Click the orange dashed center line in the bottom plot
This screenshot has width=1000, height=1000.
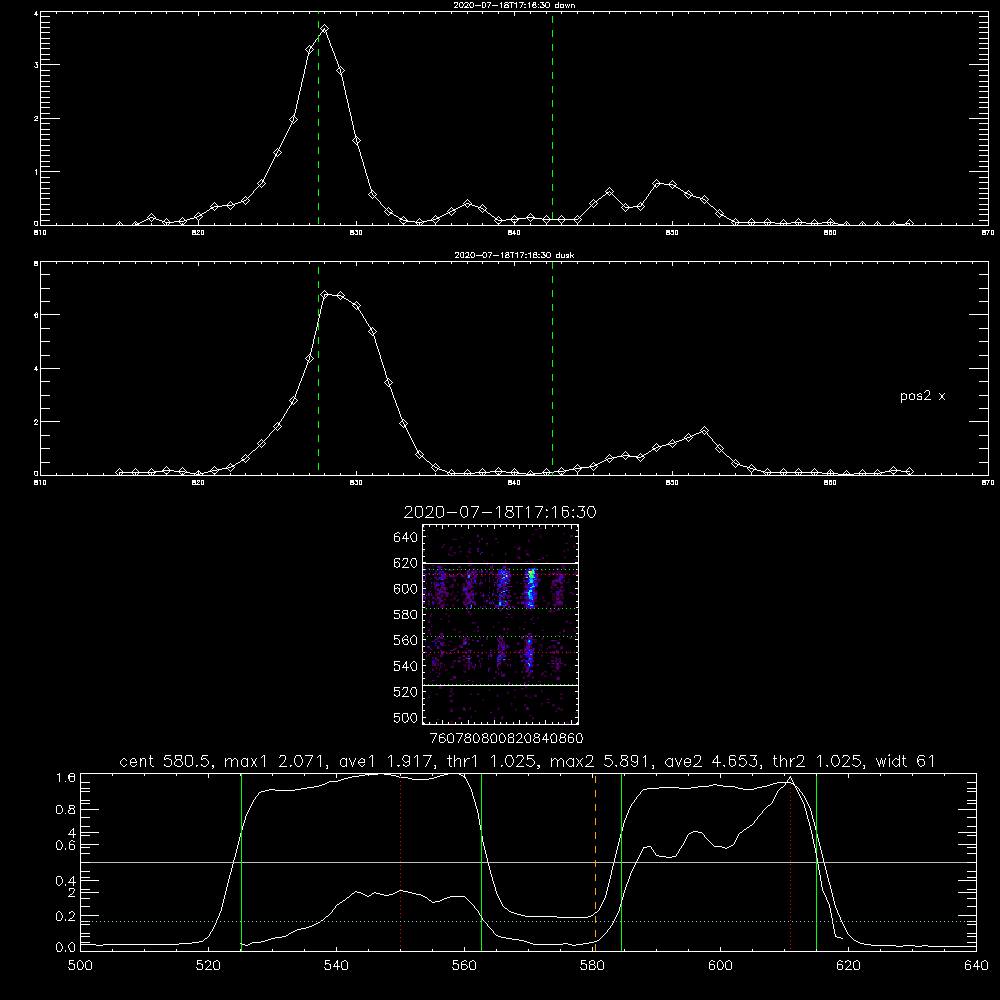click(595, 861)
